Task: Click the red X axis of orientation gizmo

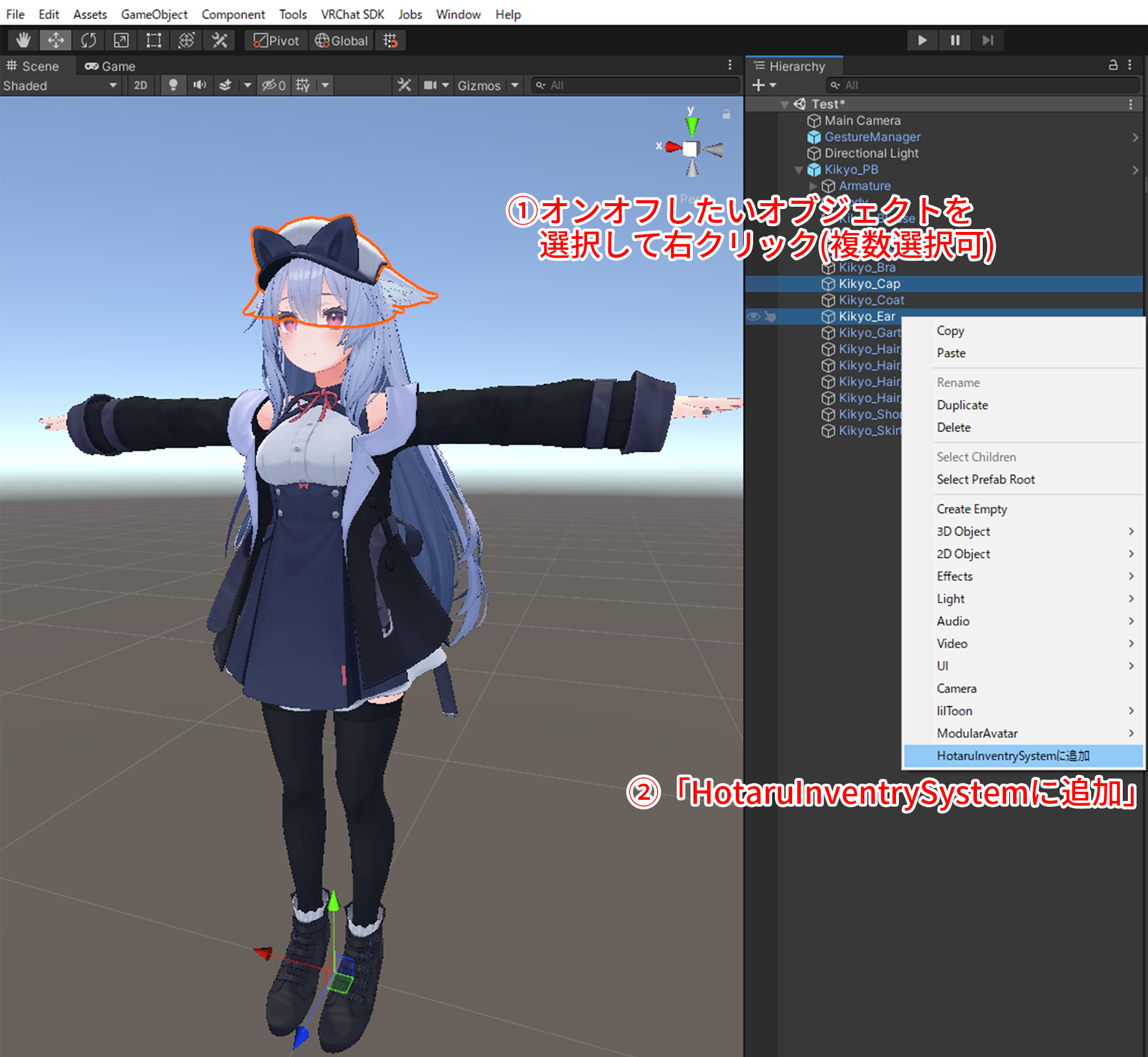Action: point(673,148)
